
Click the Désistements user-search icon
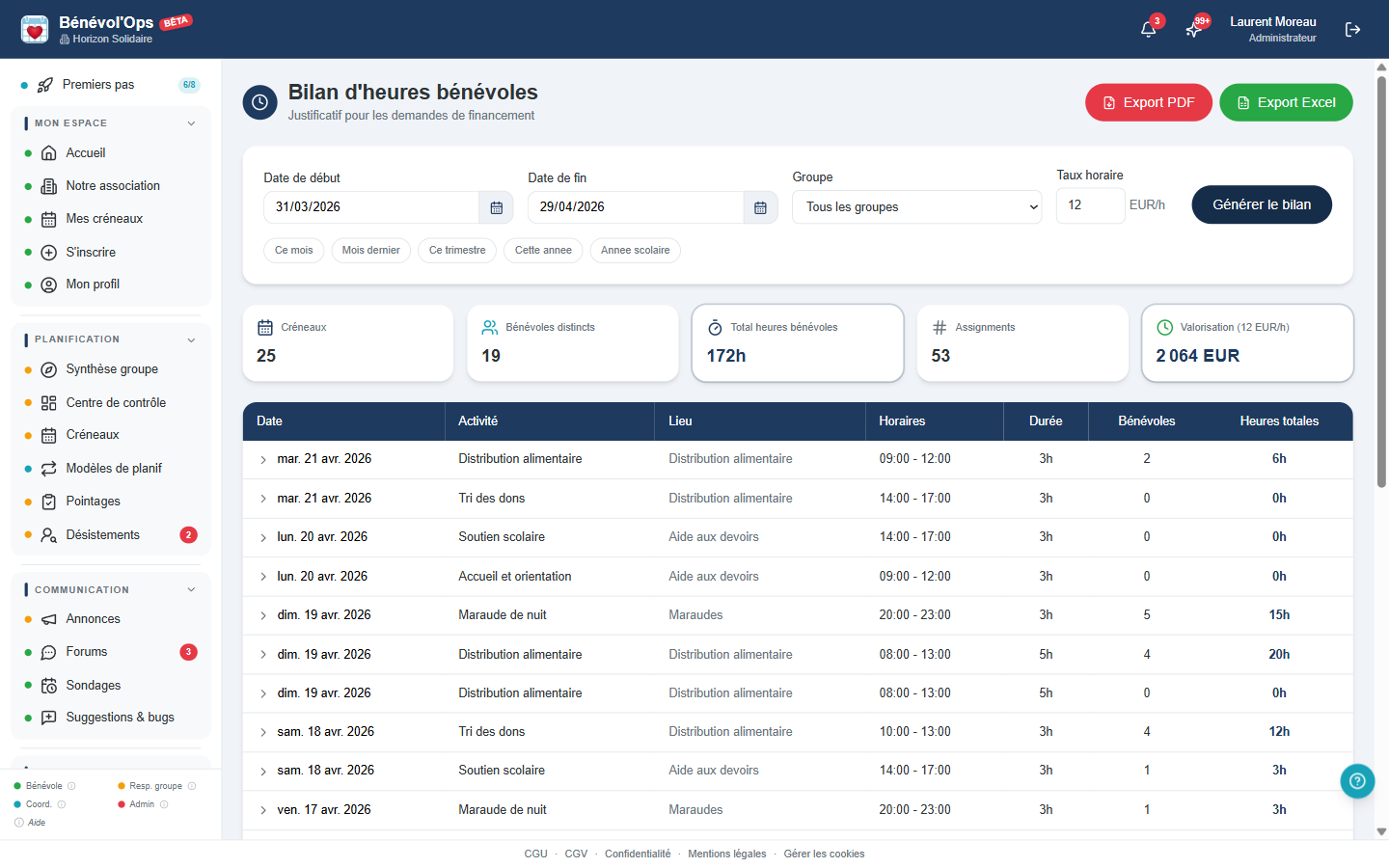[49, 535]
